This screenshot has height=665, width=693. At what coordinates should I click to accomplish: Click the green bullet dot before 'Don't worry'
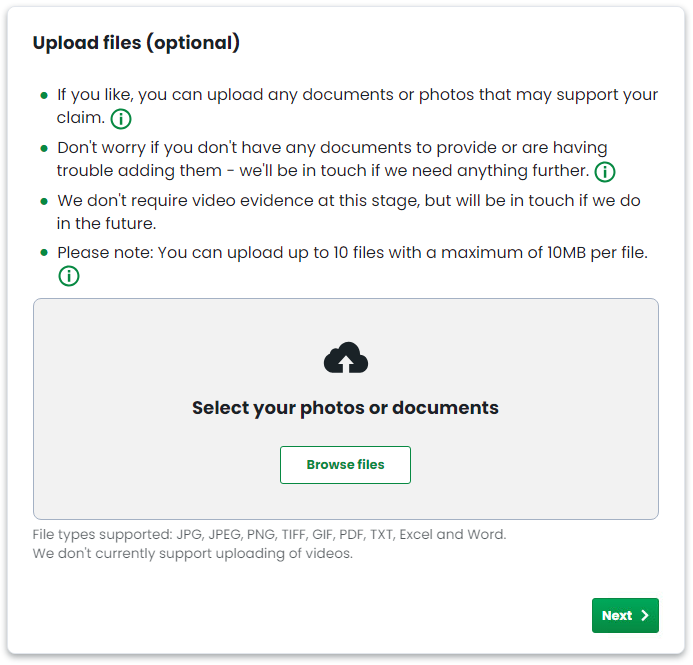[x=44, y=148]
